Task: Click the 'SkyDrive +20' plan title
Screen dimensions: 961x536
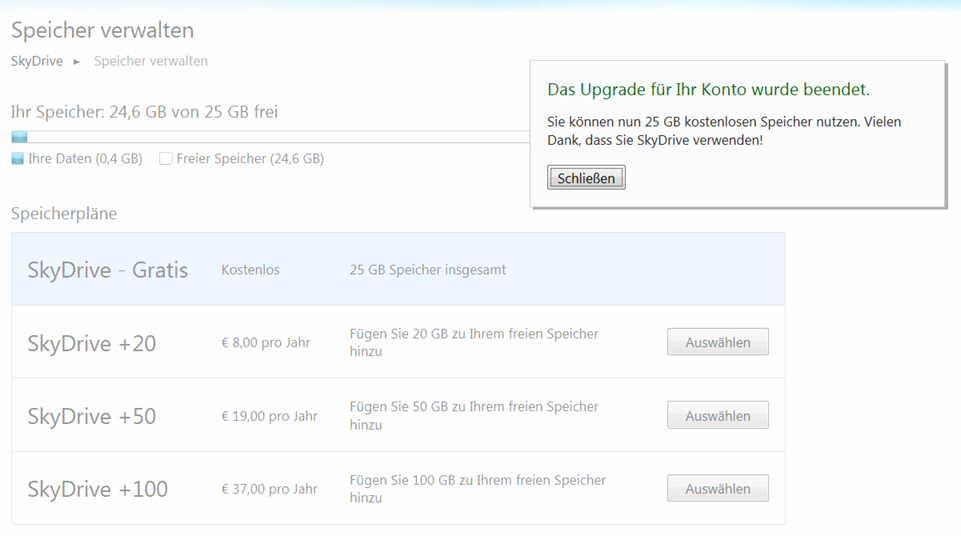Action: click(x=92, y=343)
